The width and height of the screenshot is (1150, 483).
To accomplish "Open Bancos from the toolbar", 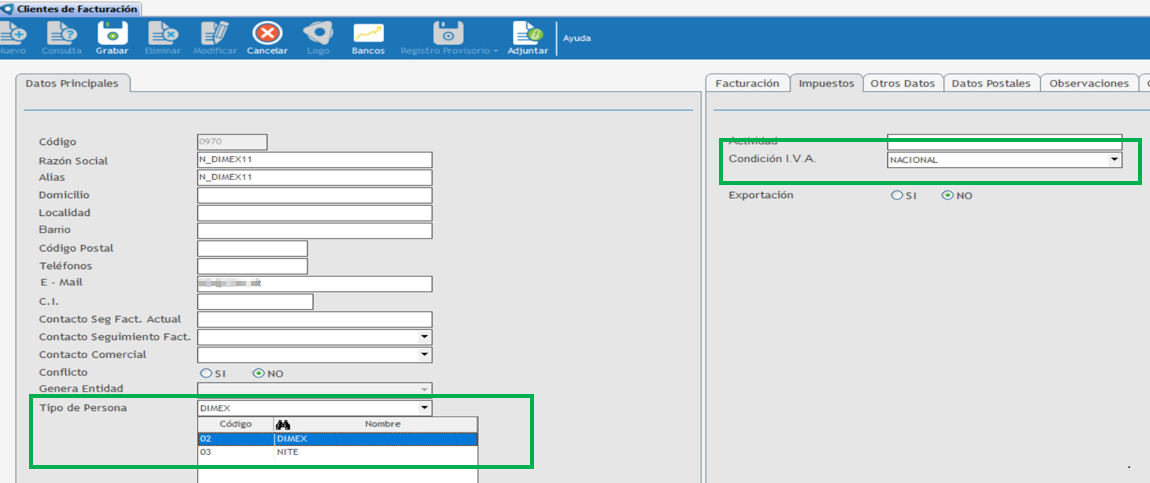I will (x=368, y=34).
